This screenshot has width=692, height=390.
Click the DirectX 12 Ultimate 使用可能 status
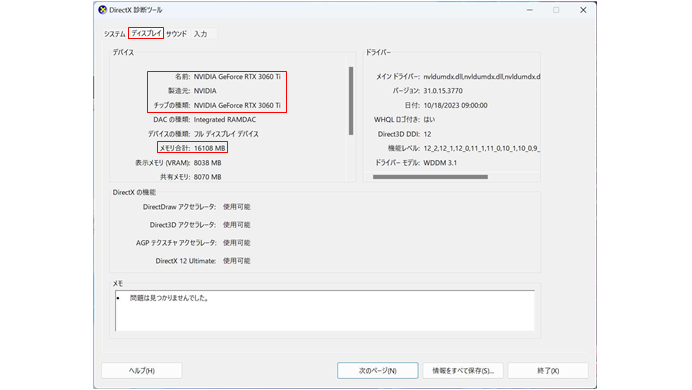237,261
